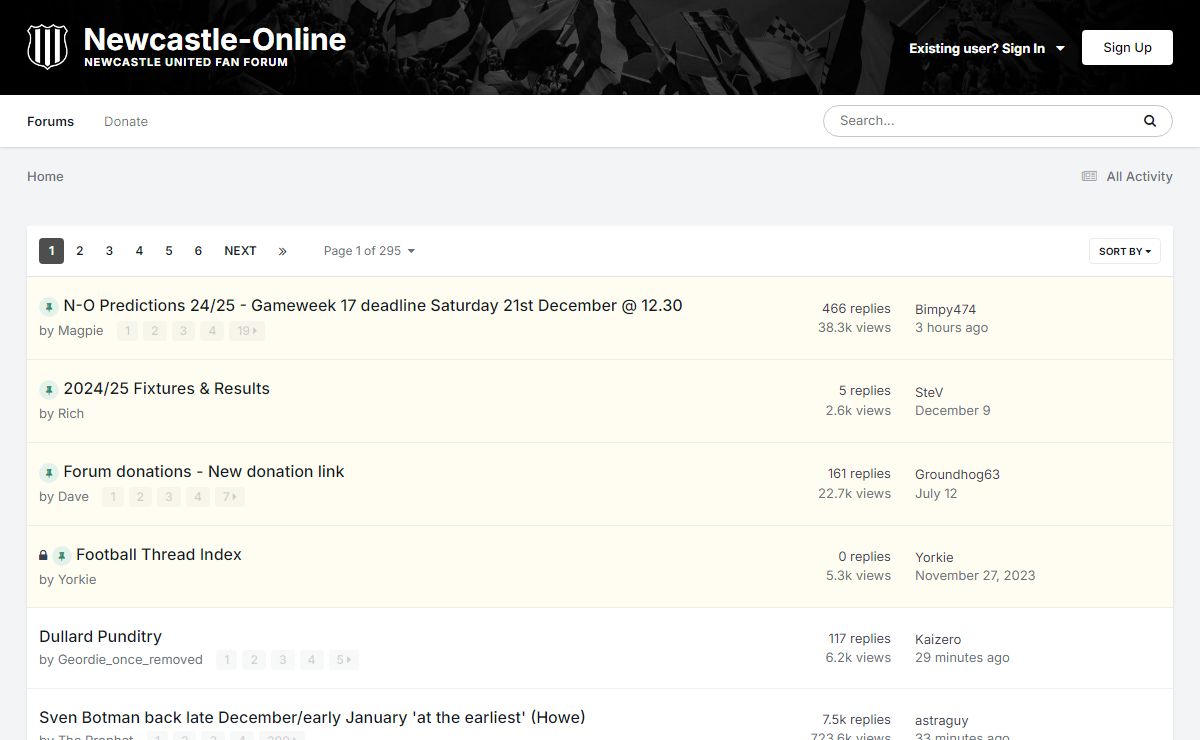
Task: Open last poster SteV's profile
Action: tap(929, 393)
